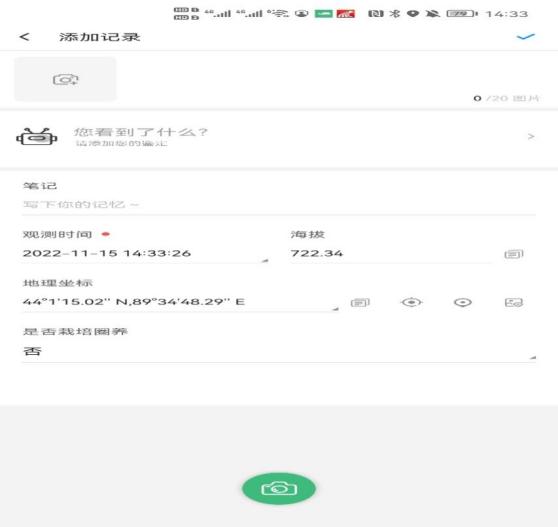
Task: Confirm the record with the blue checkmark
Action: pos(526,37)
